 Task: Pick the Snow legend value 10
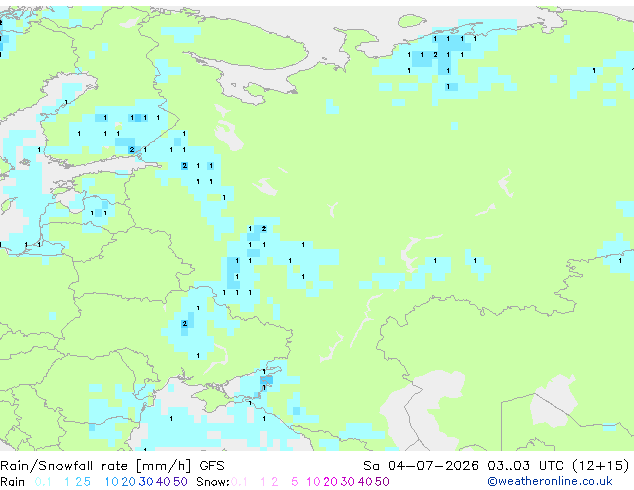click(313, 482)
